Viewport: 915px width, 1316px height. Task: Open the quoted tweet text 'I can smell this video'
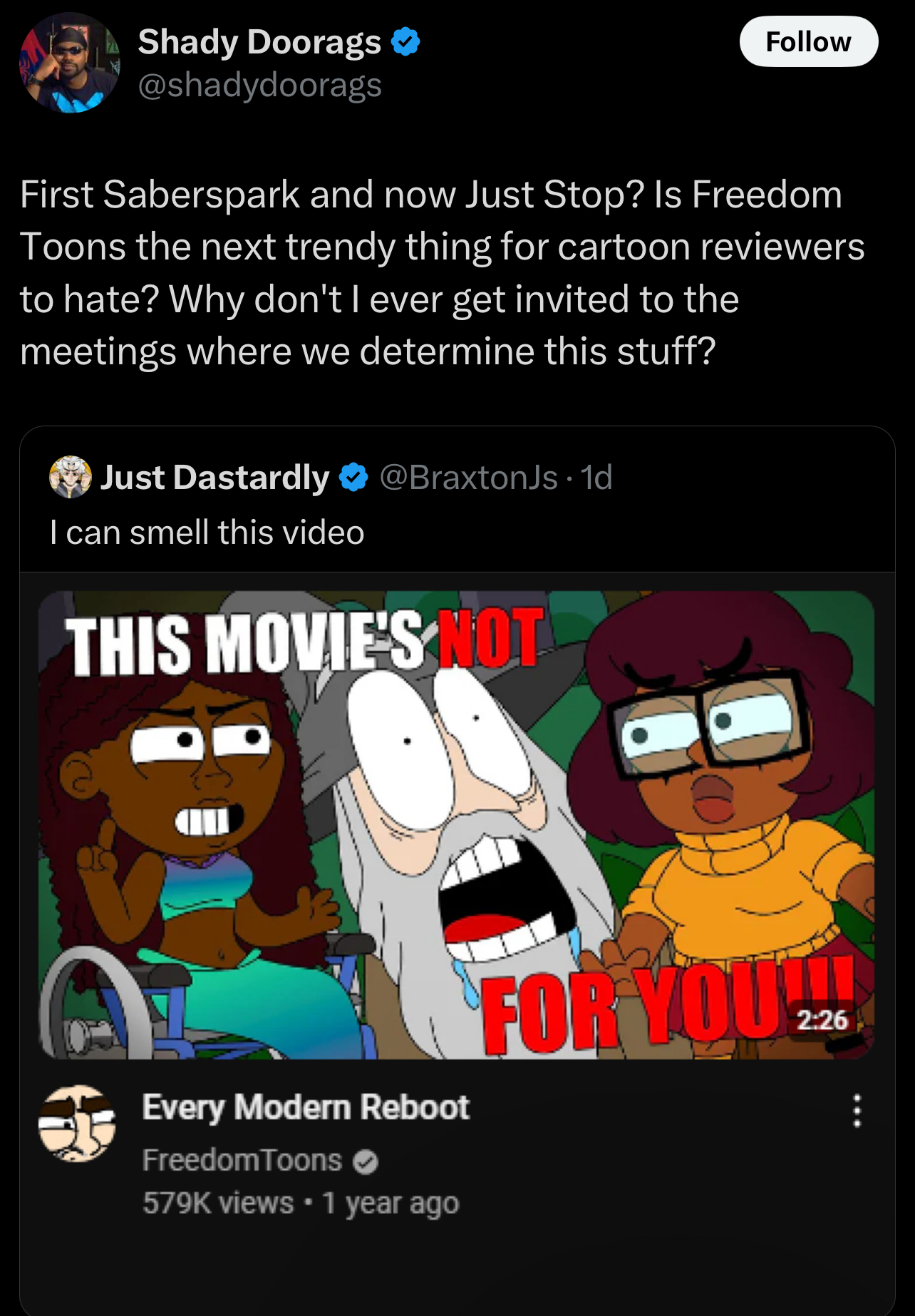pos(207,533)
